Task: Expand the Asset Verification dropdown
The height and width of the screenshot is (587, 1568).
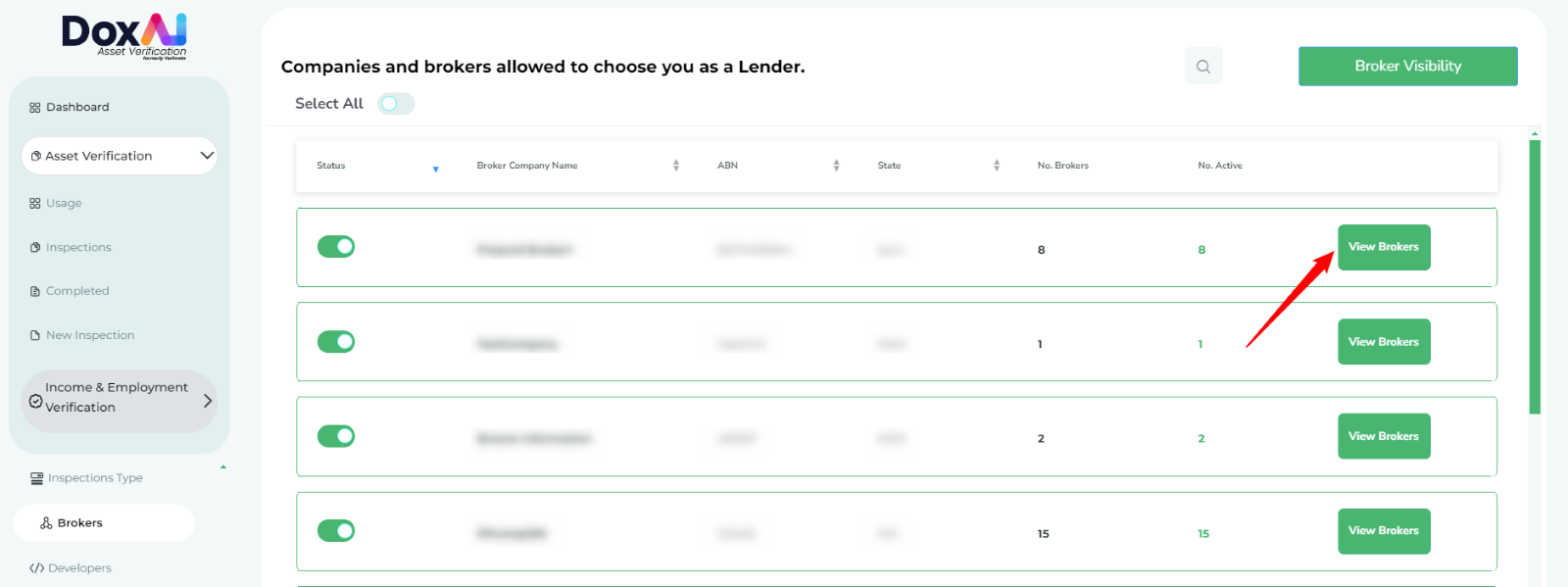Action: click(207, 156)
